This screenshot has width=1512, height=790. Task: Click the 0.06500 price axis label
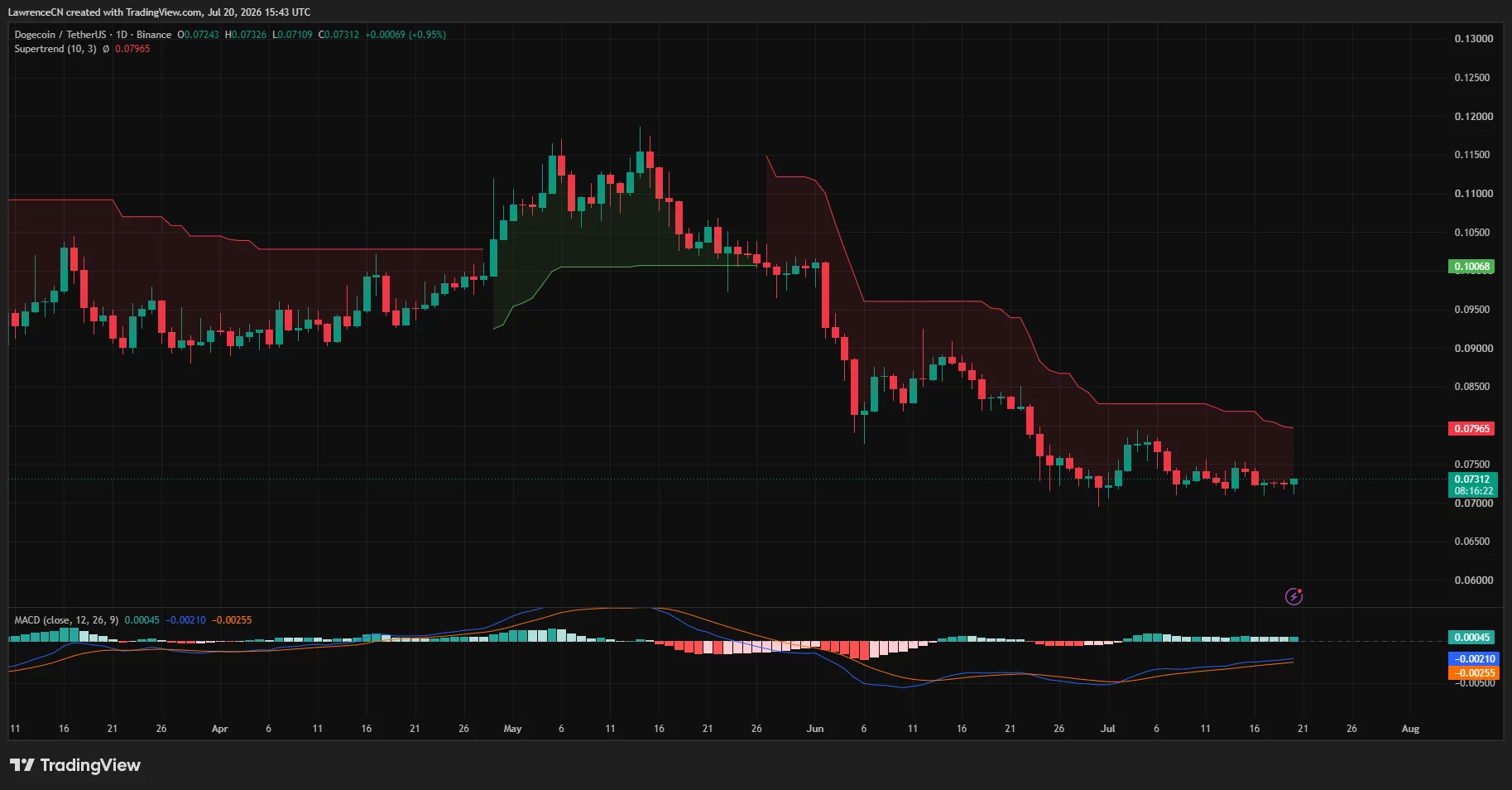pyautogui.click(x=1474, y=542)
